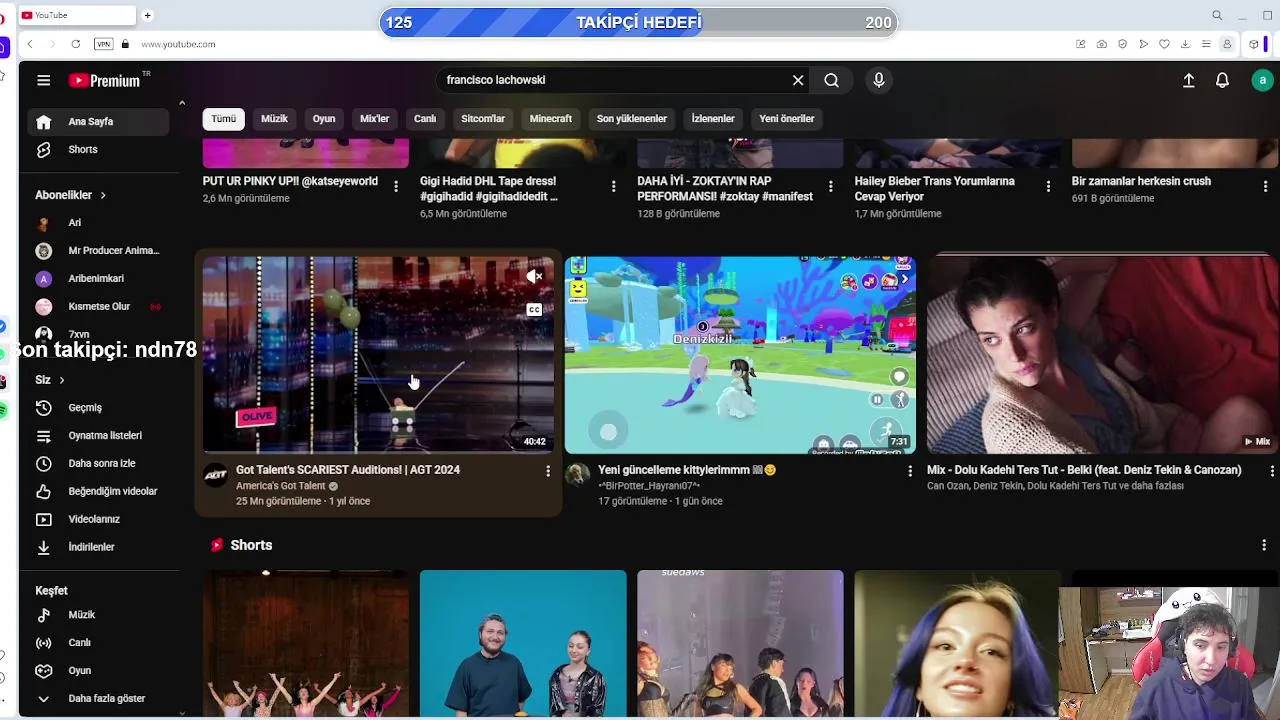
Task: Select the Sitcom'lar filter chip
Action: click(x=483, y=118)
